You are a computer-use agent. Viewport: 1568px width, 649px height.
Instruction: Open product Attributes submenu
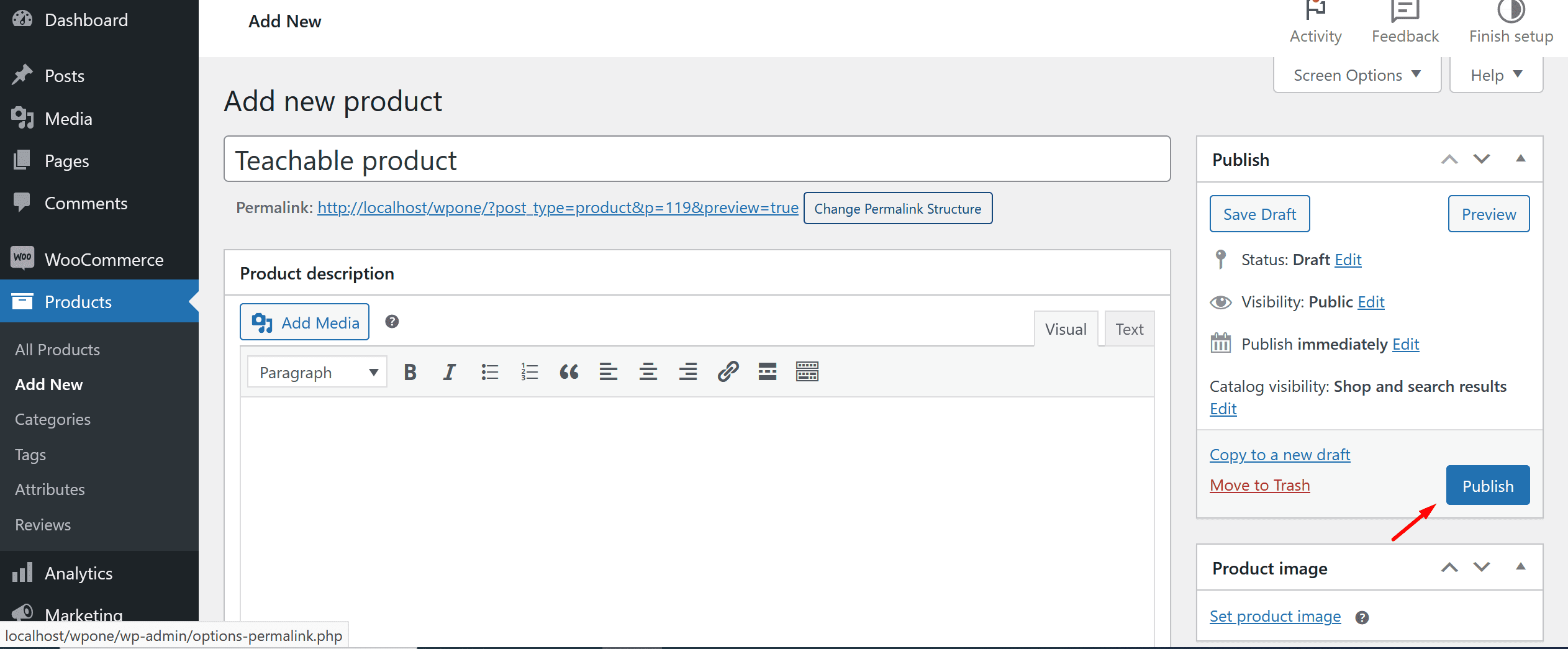pos(50,489)
